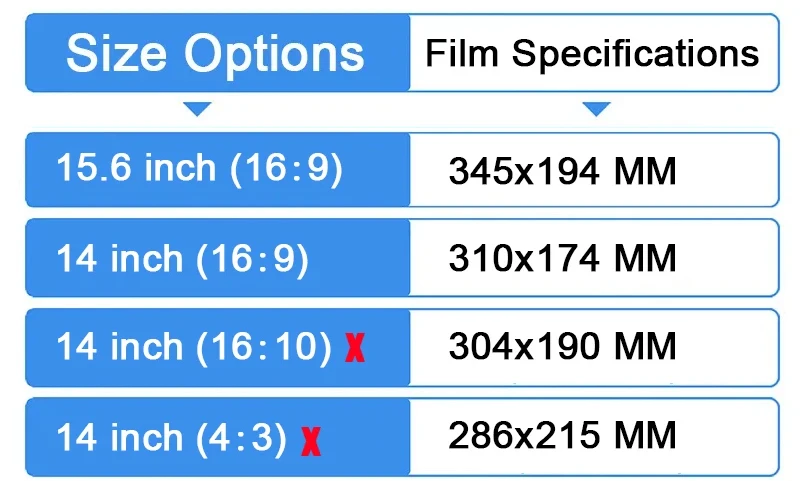This screenshot has width=800, height=481.
Task: Click the MM unit in the 345x194 row
Action: pyautogui.click(x=645, y=171)
